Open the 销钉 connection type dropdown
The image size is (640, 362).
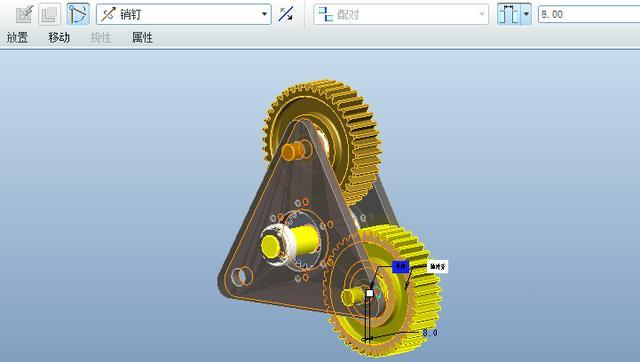coord(184,15)
